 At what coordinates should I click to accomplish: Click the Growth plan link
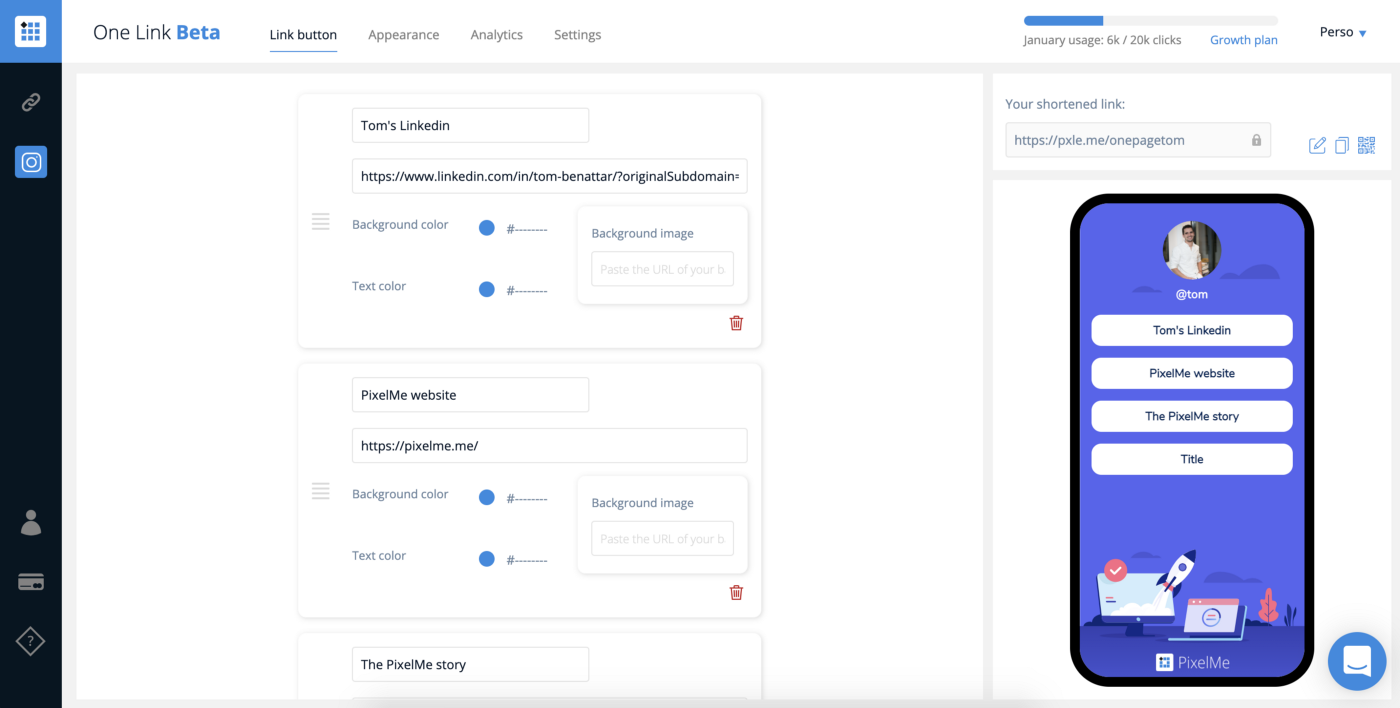[1244, 40]
